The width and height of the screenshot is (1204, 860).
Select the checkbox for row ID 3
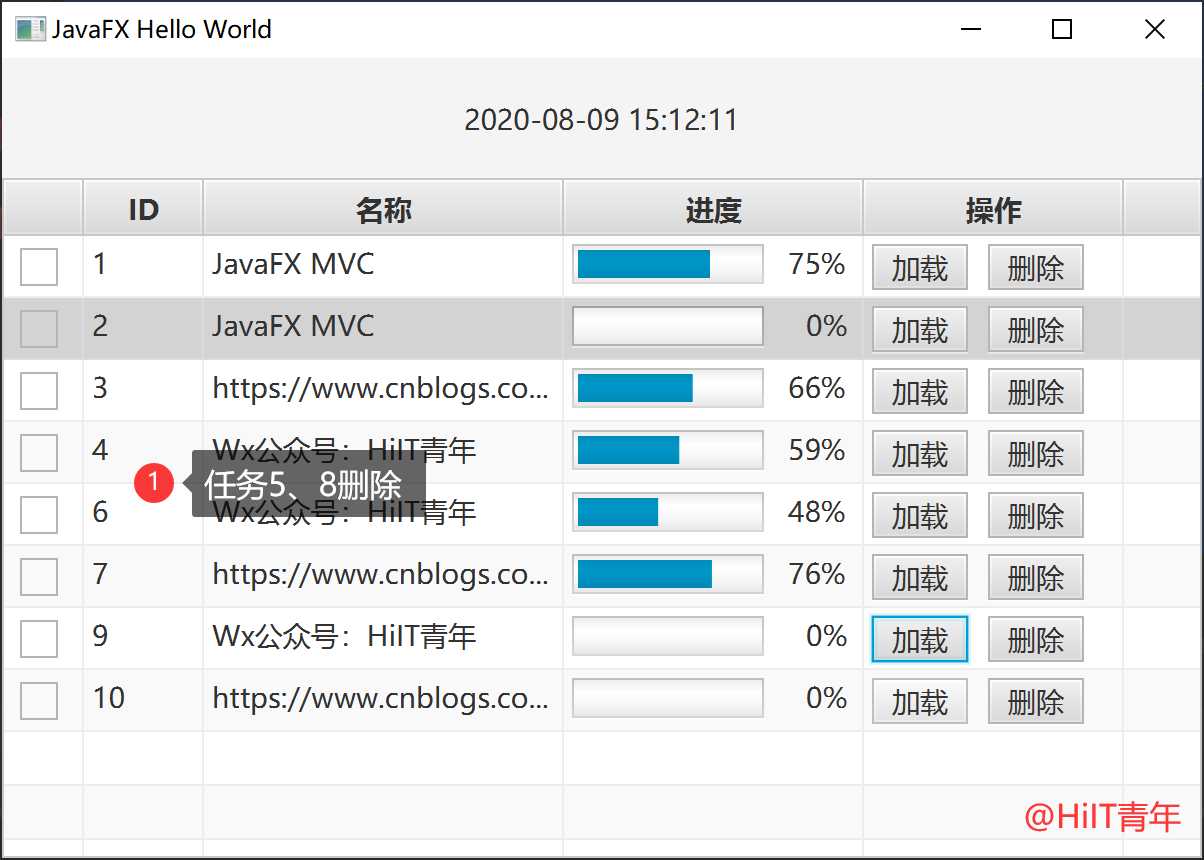(39, 391)
